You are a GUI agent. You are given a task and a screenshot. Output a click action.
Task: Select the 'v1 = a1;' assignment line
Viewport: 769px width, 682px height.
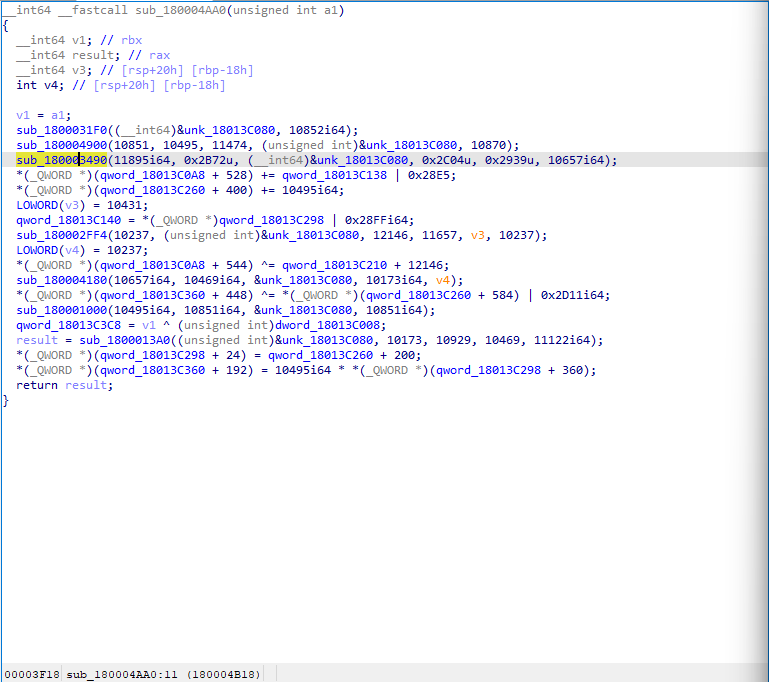pos(44,115)
